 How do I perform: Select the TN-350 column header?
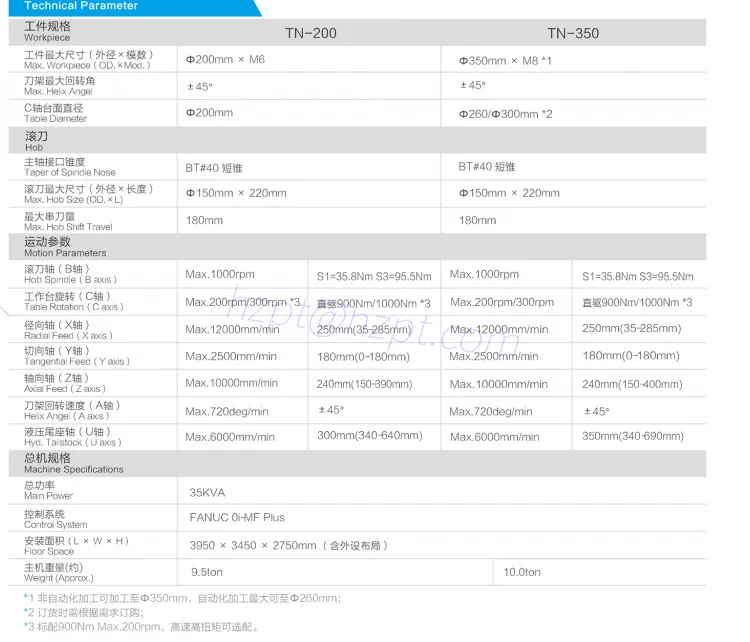point(573,33)
